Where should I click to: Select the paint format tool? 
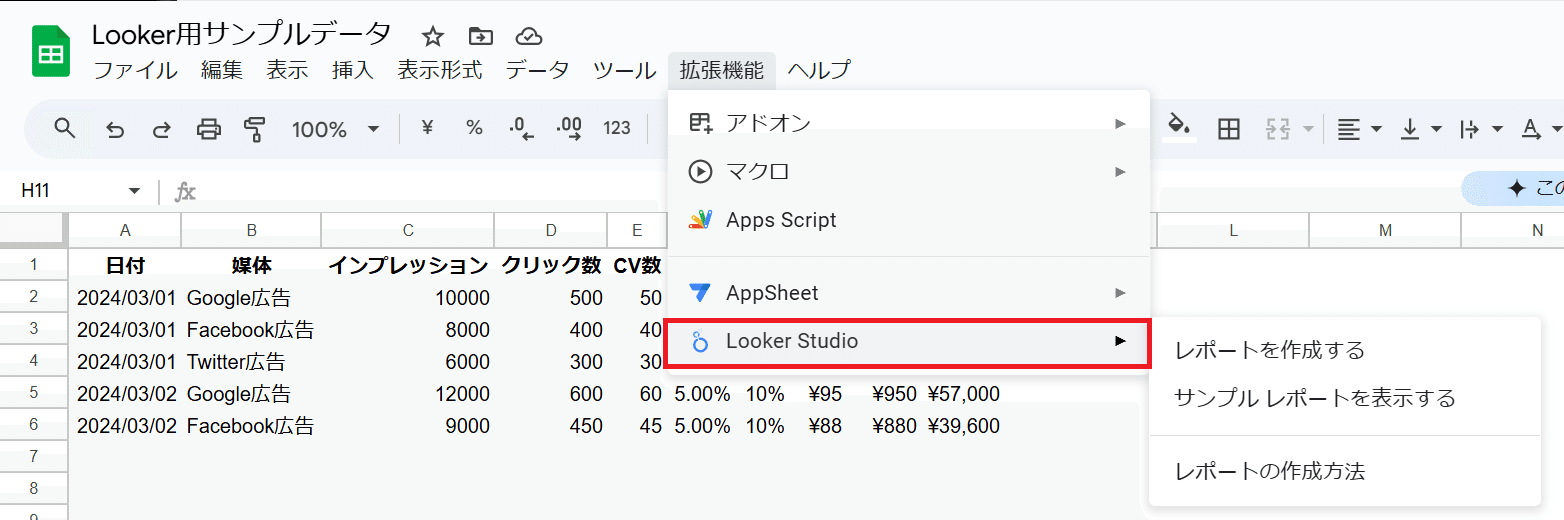(x=255, y=129)
